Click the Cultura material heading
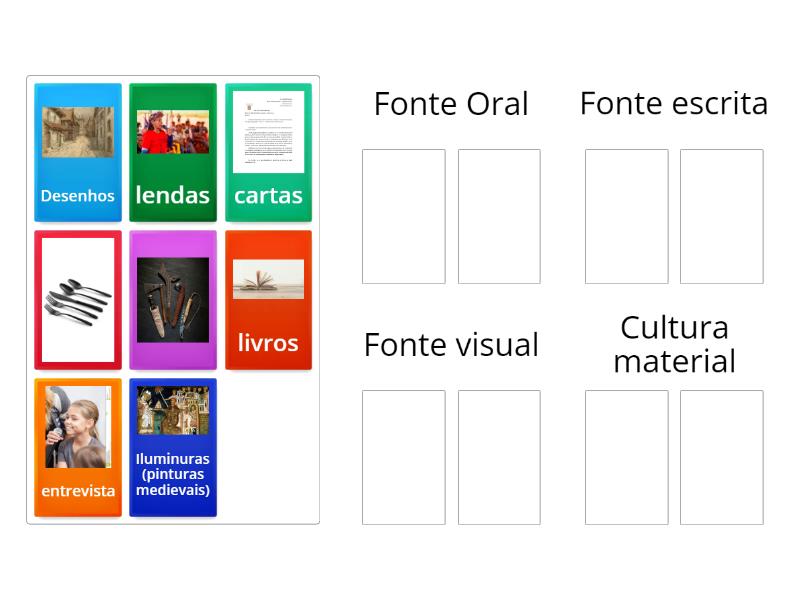The width and height of the screenshot is (800, 600). coord(674,344)
